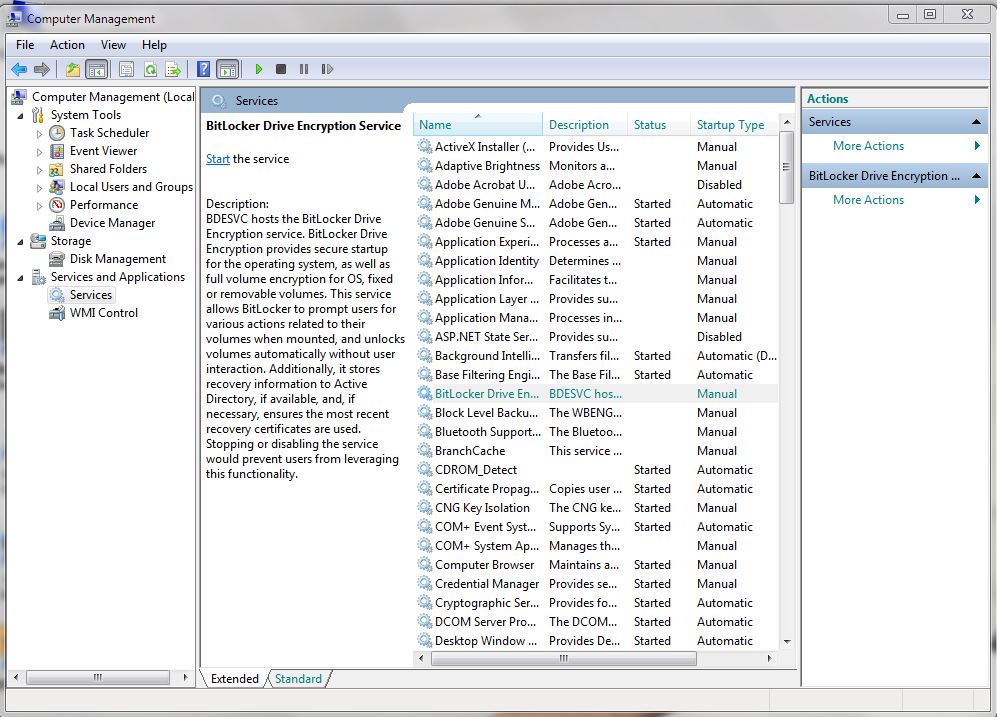Image resolution: width=997 pixels, height=717 pixels.
Task: Click the Up one level folder icon
Action: coord(72,69)
